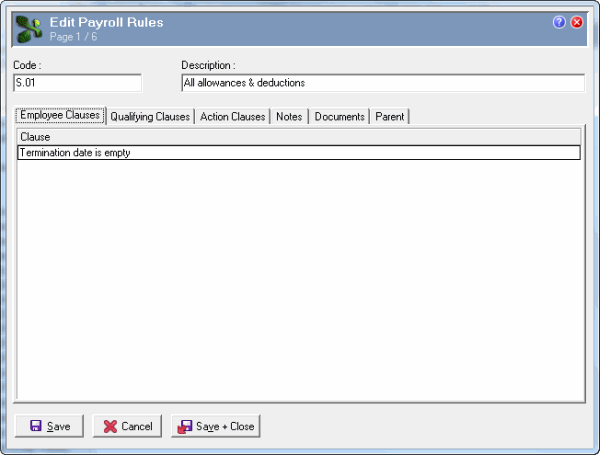
Task: Select the Employee Clauses tab
Action: click(60, 116)
